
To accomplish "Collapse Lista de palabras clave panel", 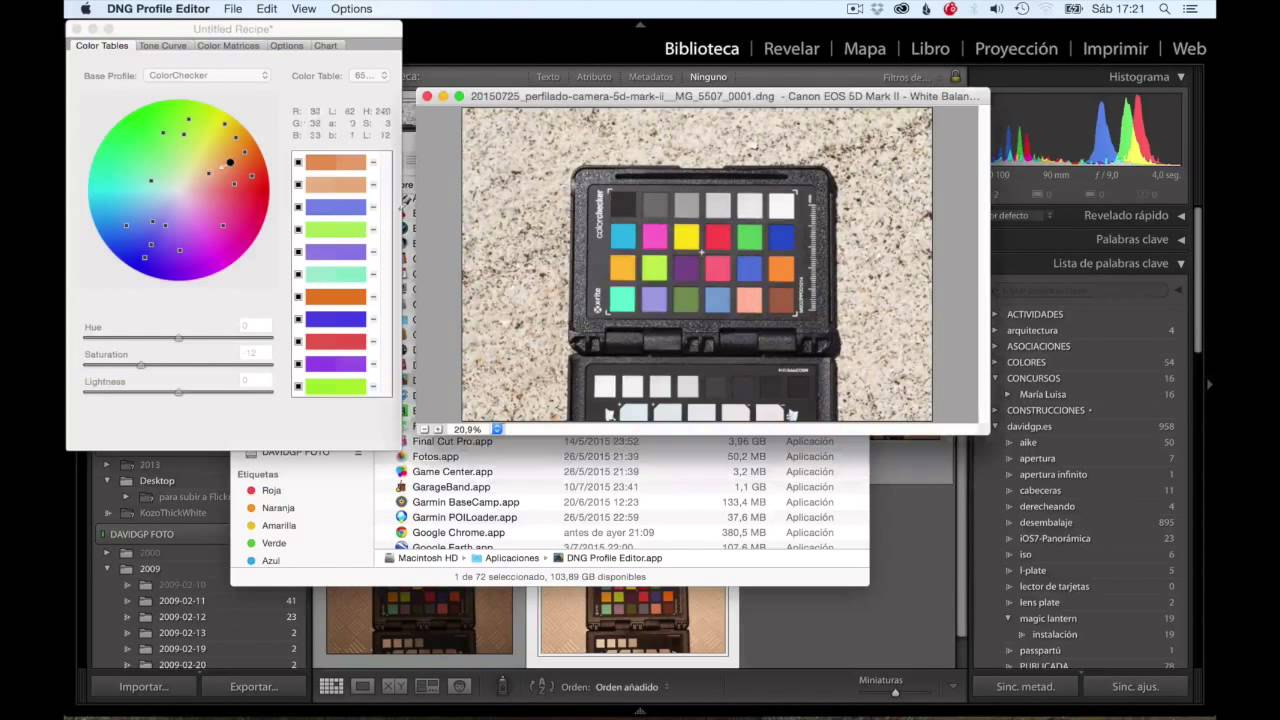I will (x=1181, y=264).
